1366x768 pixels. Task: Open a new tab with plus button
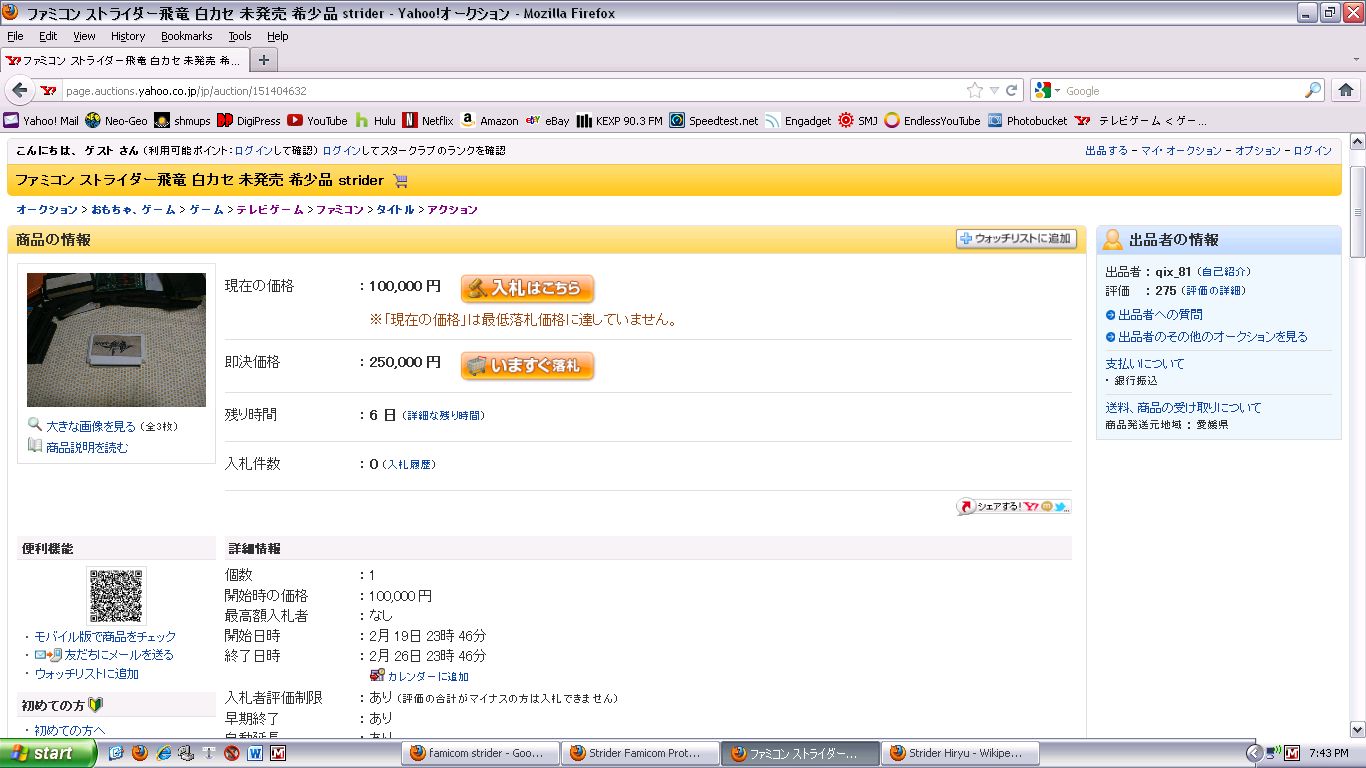264,60
